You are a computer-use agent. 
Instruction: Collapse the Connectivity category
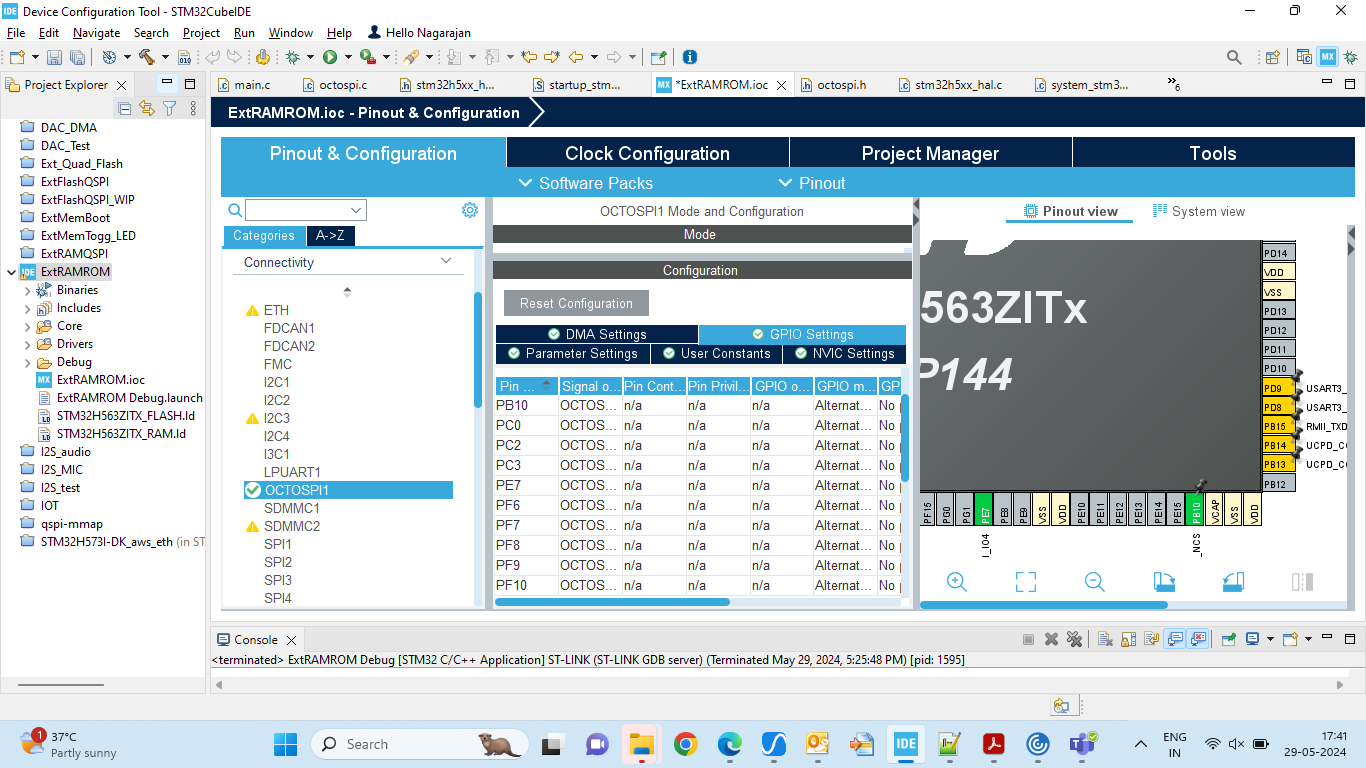pyautogui.click(x=446, y=261)
